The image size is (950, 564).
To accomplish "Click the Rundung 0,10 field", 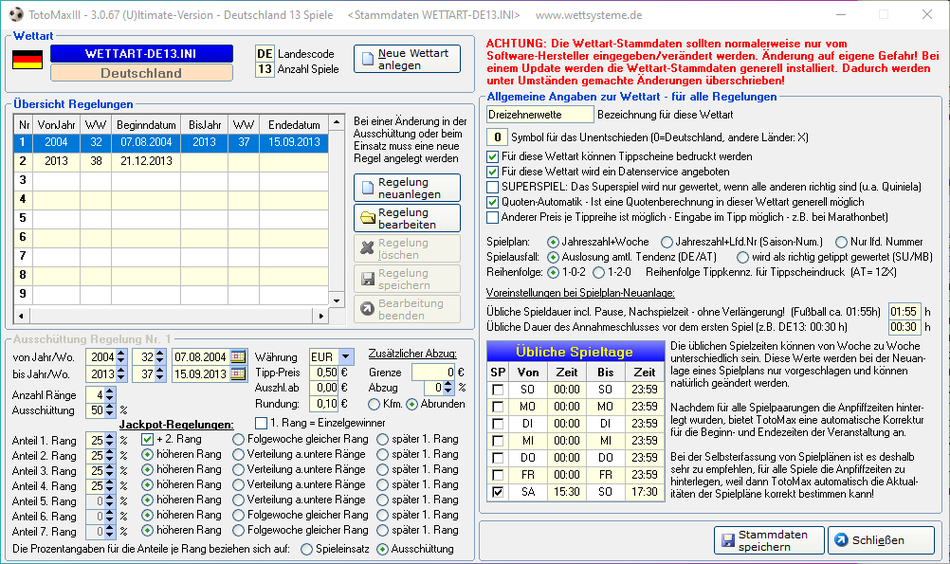I will (x=324, y=403).
